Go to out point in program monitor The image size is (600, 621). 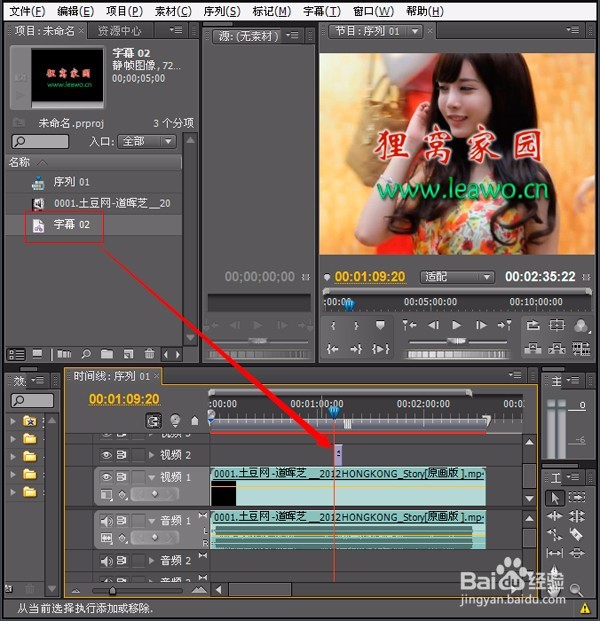356,349
